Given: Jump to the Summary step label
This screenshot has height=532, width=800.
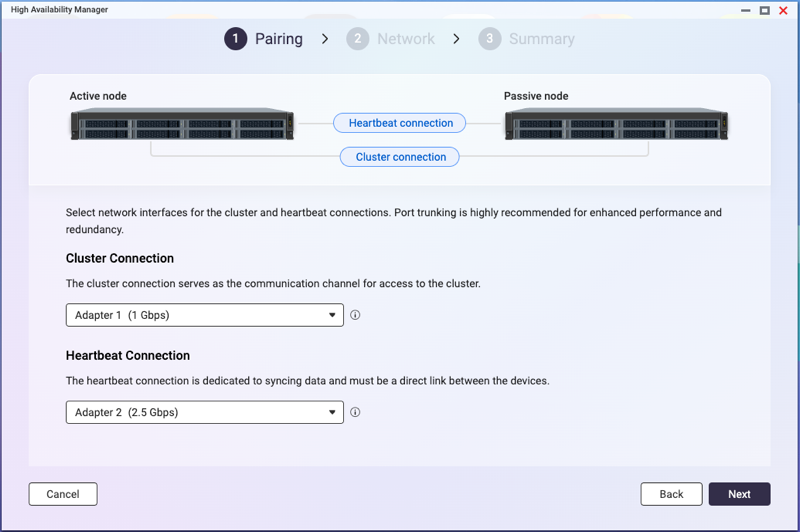Looking at the screenshot, I should [x=541, y=39].
